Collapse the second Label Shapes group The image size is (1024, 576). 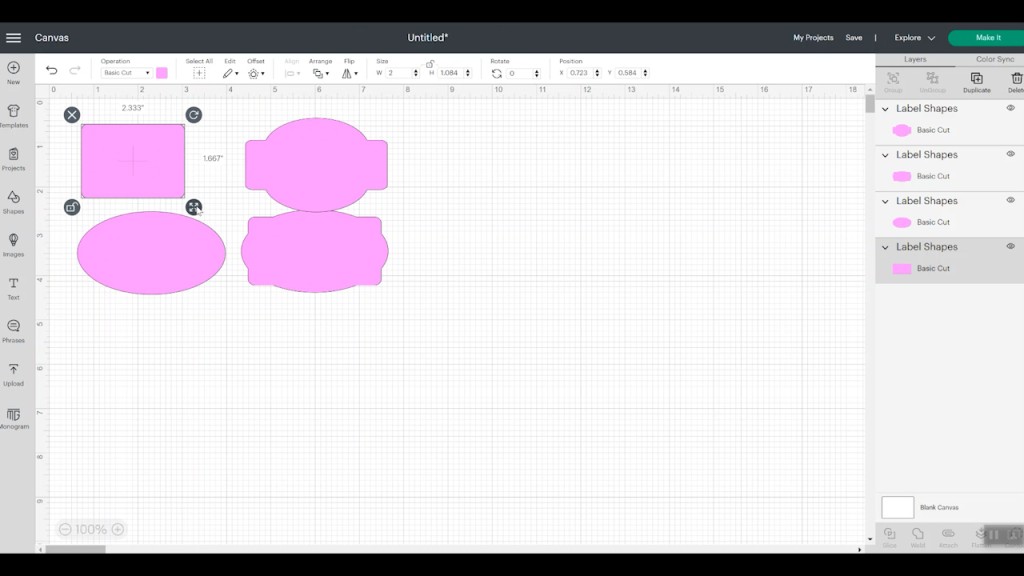point(885,155)
